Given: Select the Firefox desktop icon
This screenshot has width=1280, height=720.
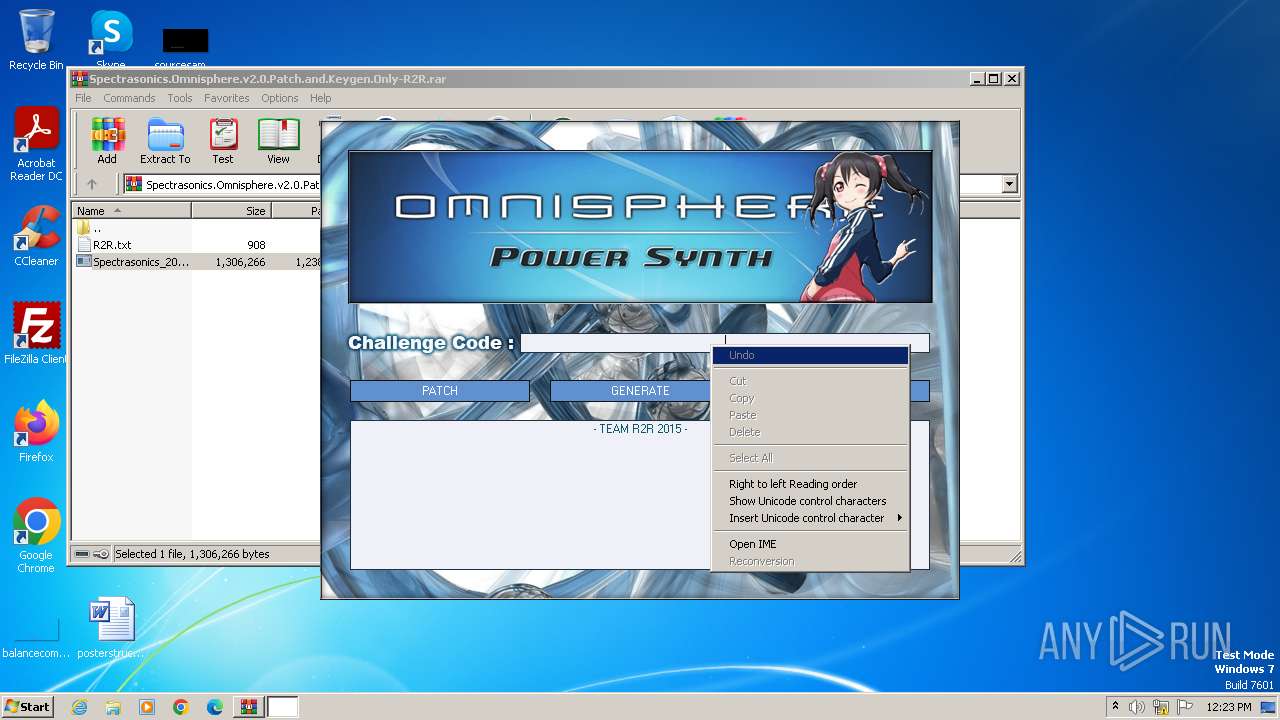Looking at the screenshot, I should coord(36,431).
